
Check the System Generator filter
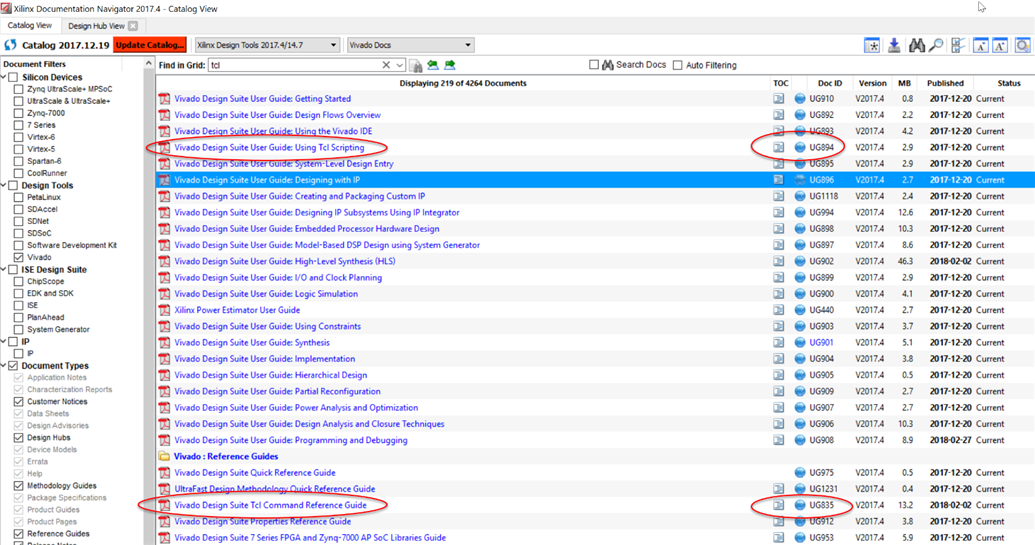[x=18, y=329]
